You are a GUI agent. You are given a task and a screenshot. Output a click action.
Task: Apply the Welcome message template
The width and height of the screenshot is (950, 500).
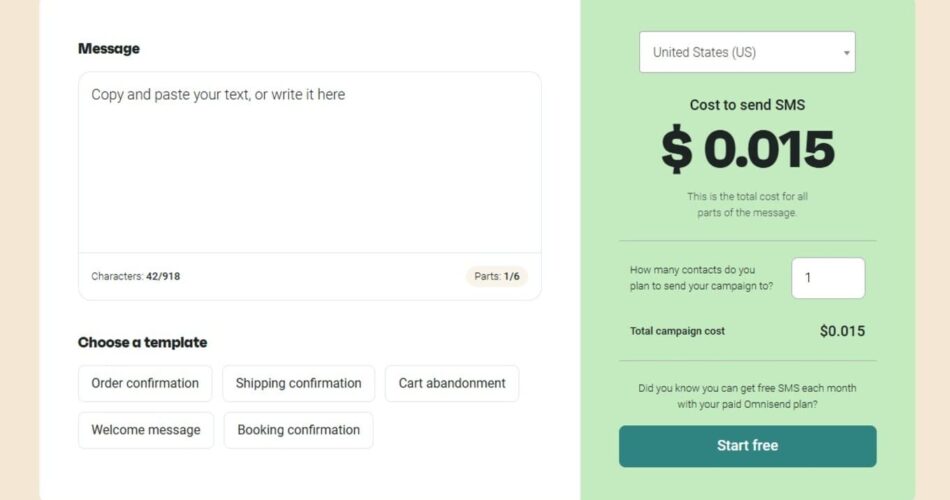[x=146, y=430]
